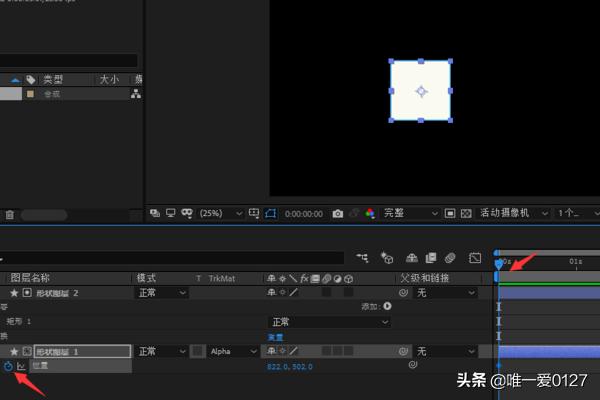Select shape layer 2 in timeline
Image resolution: width=600 pixels, height=400 pixels.
pos(57,293)
